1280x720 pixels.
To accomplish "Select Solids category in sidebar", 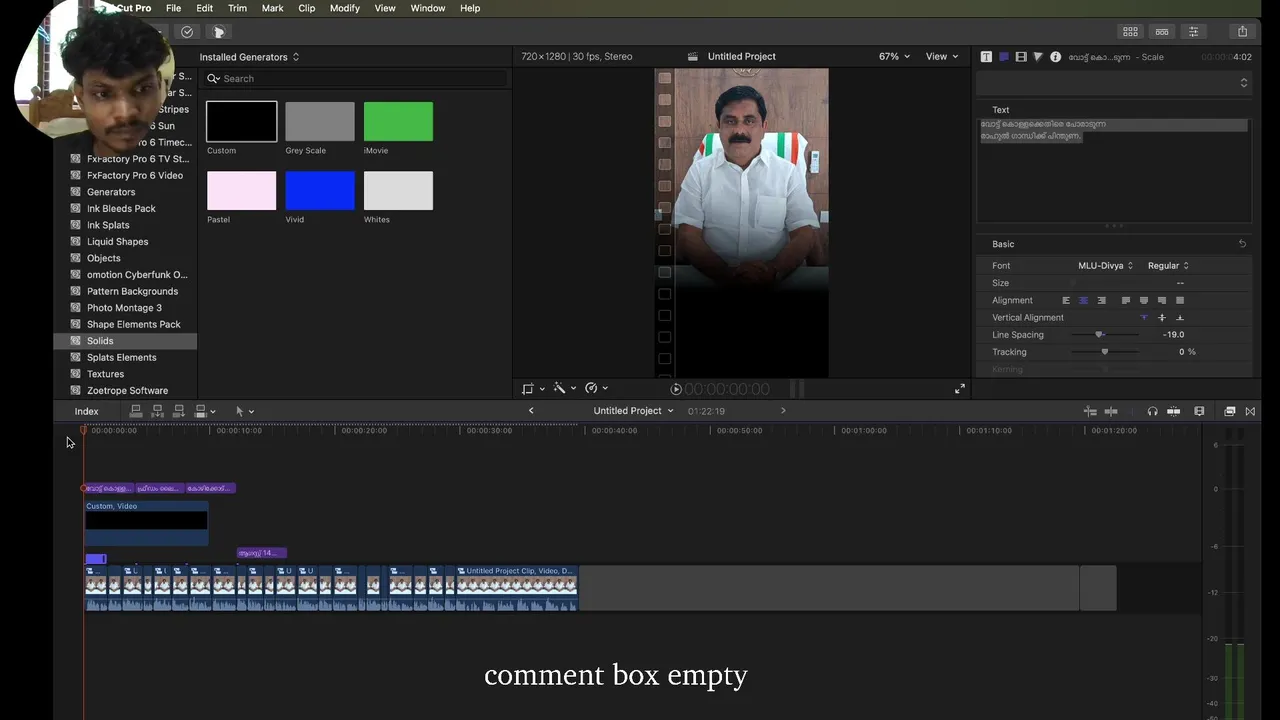I will 125,341.
